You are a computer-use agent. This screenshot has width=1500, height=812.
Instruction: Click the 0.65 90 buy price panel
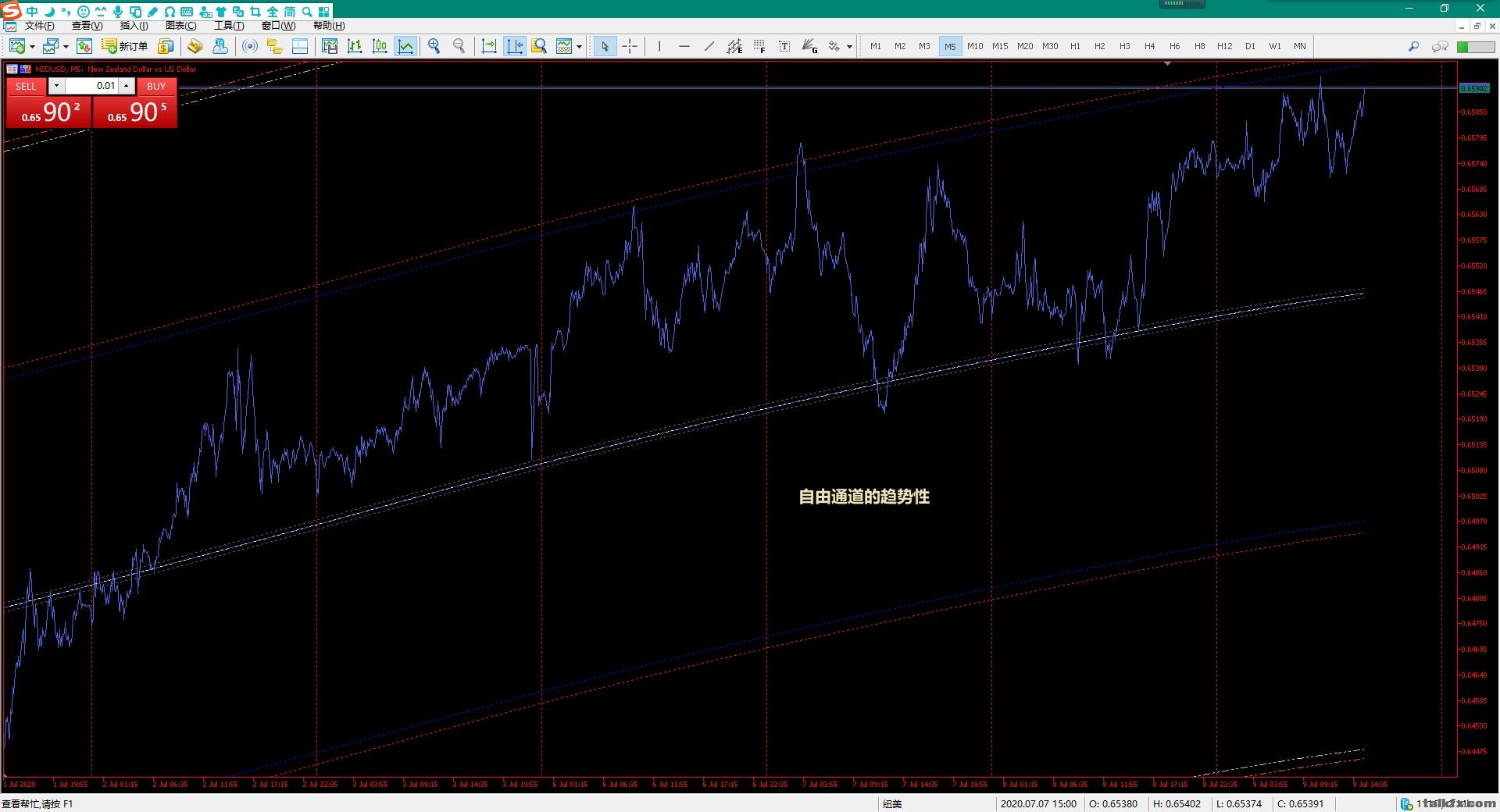tap(134, 112)
